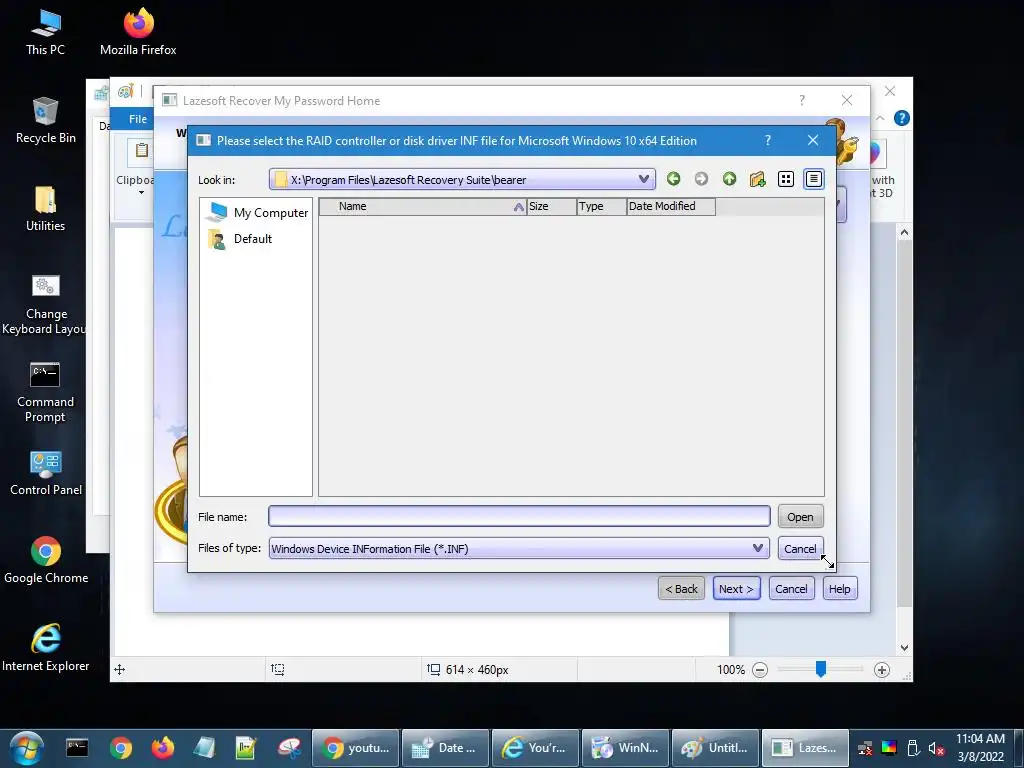Collapse the Paint ribbon chevron
Image resolution: width=1024 pixels, height=768 pixels.
[880, 118]
